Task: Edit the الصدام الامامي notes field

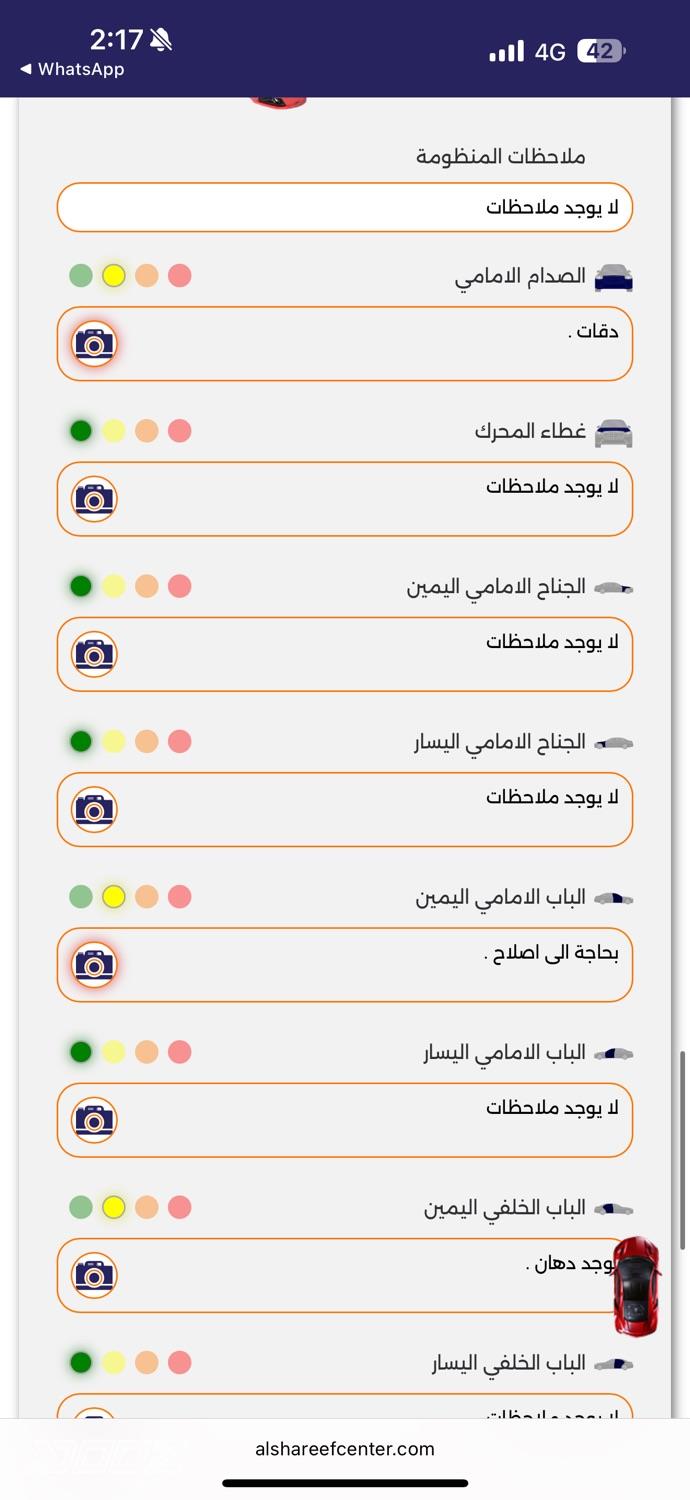Action: [x=370, y=344]
